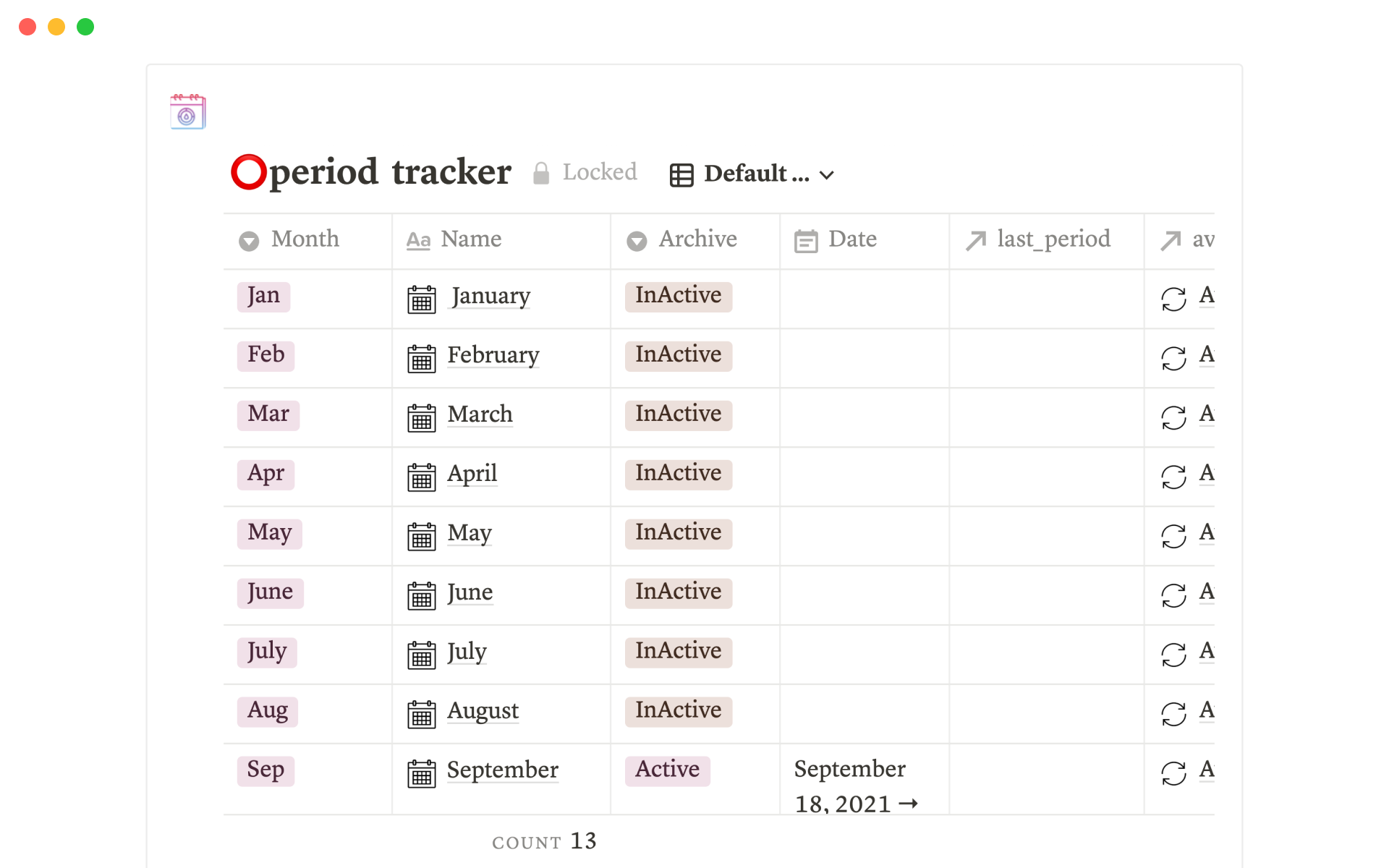Click the InActive tag in June row
Viewport: 1389px width, 868px height.
point(678,592)
